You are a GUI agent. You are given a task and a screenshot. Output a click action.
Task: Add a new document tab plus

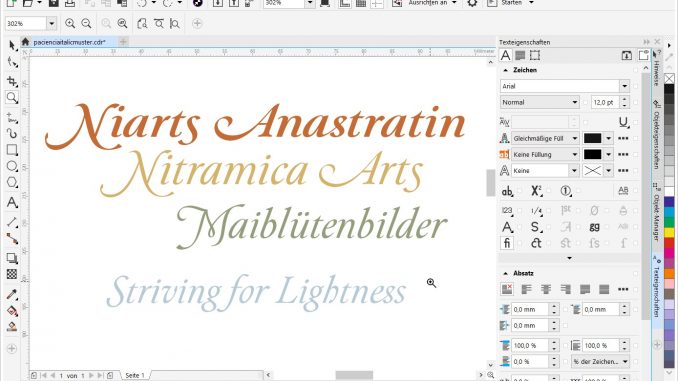click(123, 42)
